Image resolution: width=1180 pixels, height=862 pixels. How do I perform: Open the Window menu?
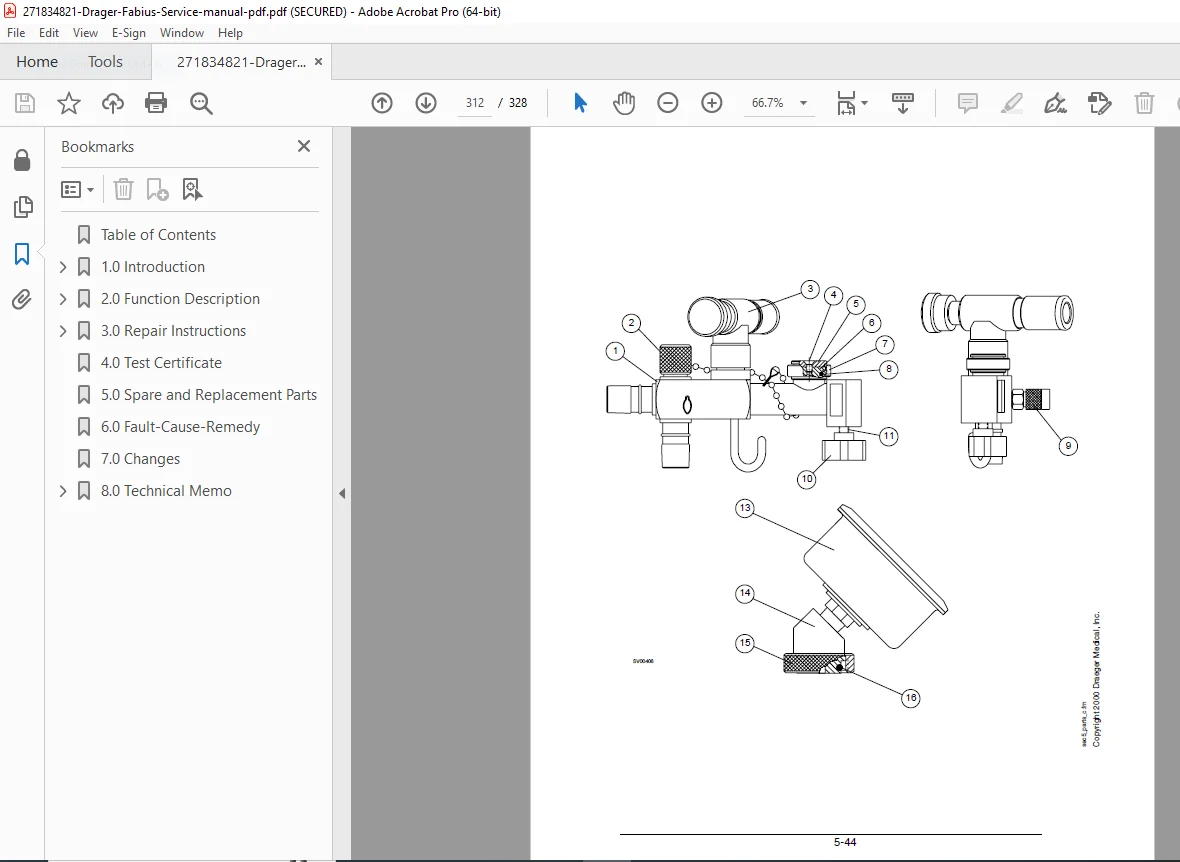[181, 33]
